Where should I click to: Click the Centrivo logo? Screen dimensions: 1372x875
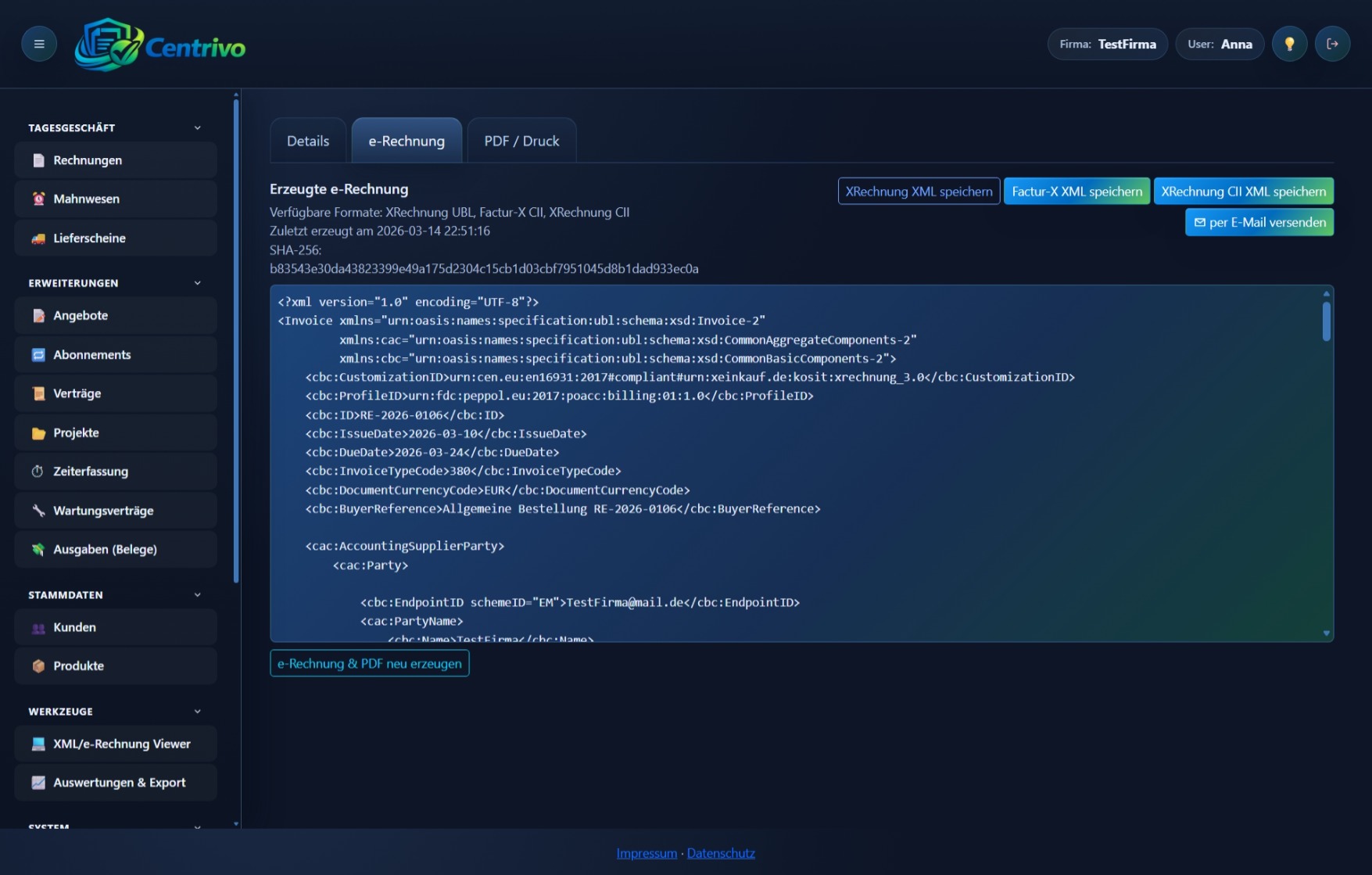[x=160, y=46]
